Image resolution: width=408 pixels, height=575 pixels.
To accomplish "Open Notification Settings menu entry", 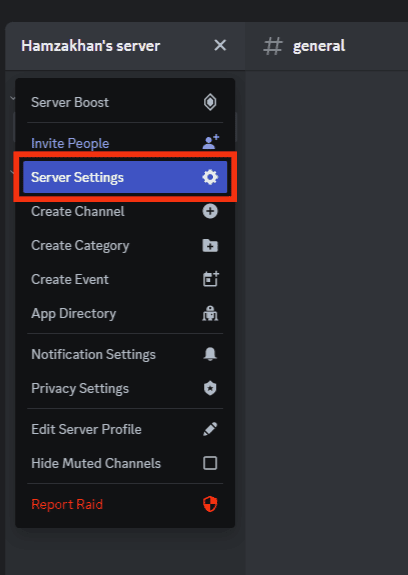I will (x=125, y=354).
